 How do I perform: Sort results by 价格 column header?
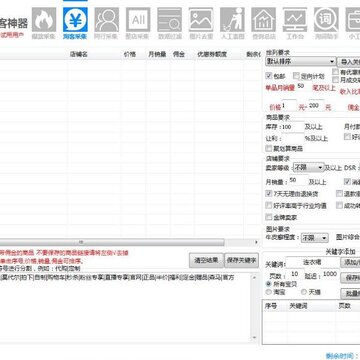[x=130, y=54]
